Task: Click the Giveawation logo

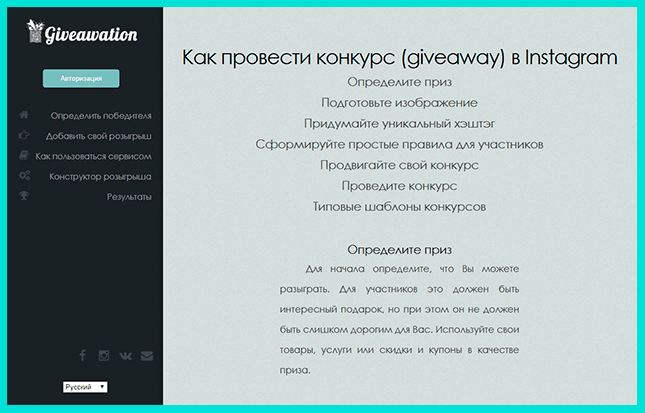Action: point(82,32)
